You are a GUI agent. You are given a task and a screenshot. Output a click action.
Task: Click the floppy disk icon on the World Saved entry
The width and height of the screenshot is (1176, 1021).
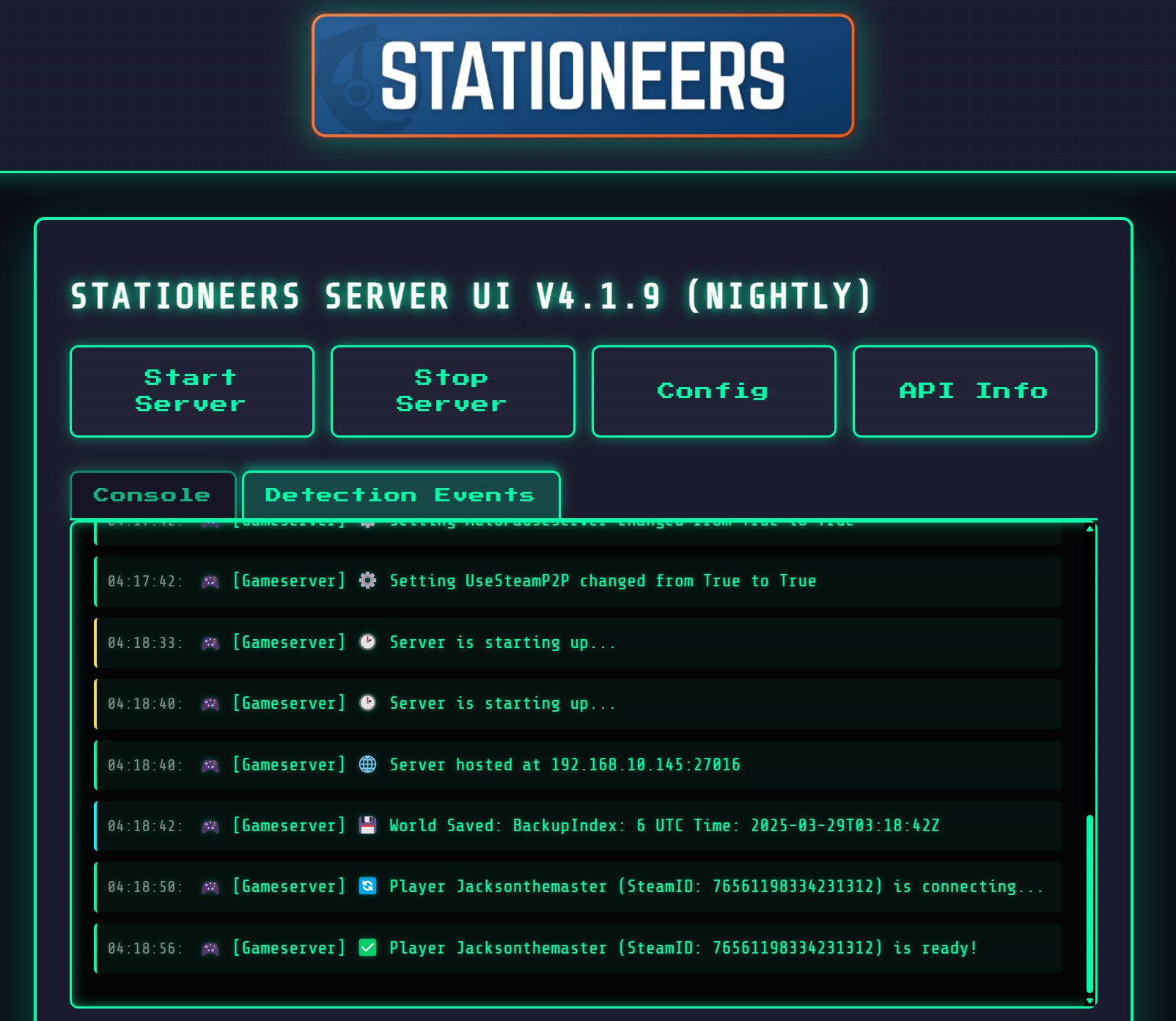coord(367,825)
